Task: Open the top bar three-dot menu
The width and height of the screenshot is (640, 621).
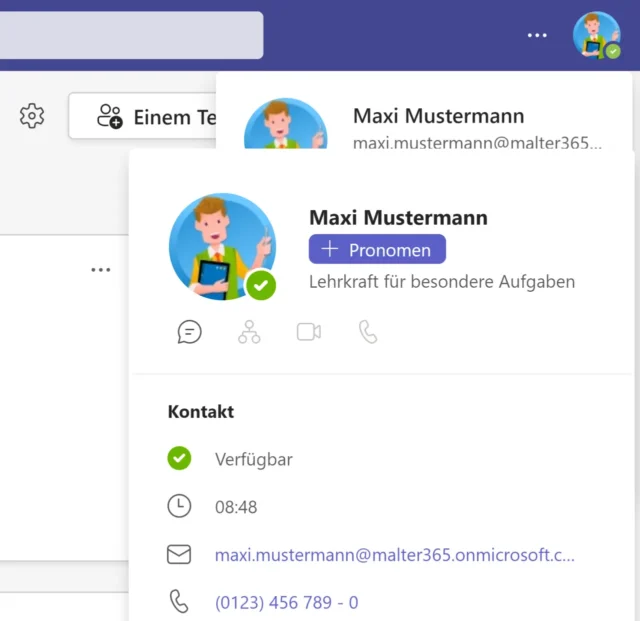Action: [537, 35]
